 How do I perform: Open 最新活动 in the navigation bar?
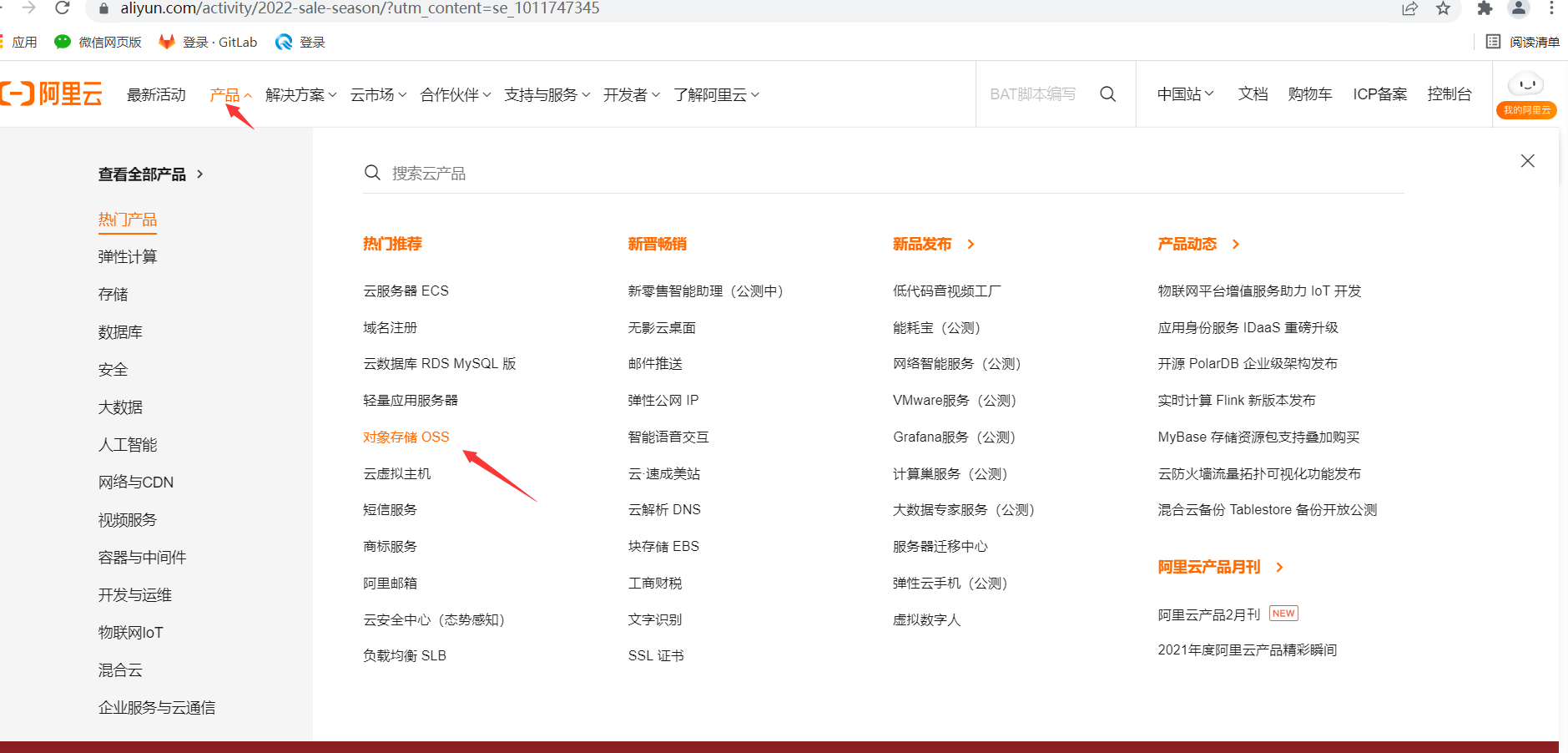click(x=156, y=95)
